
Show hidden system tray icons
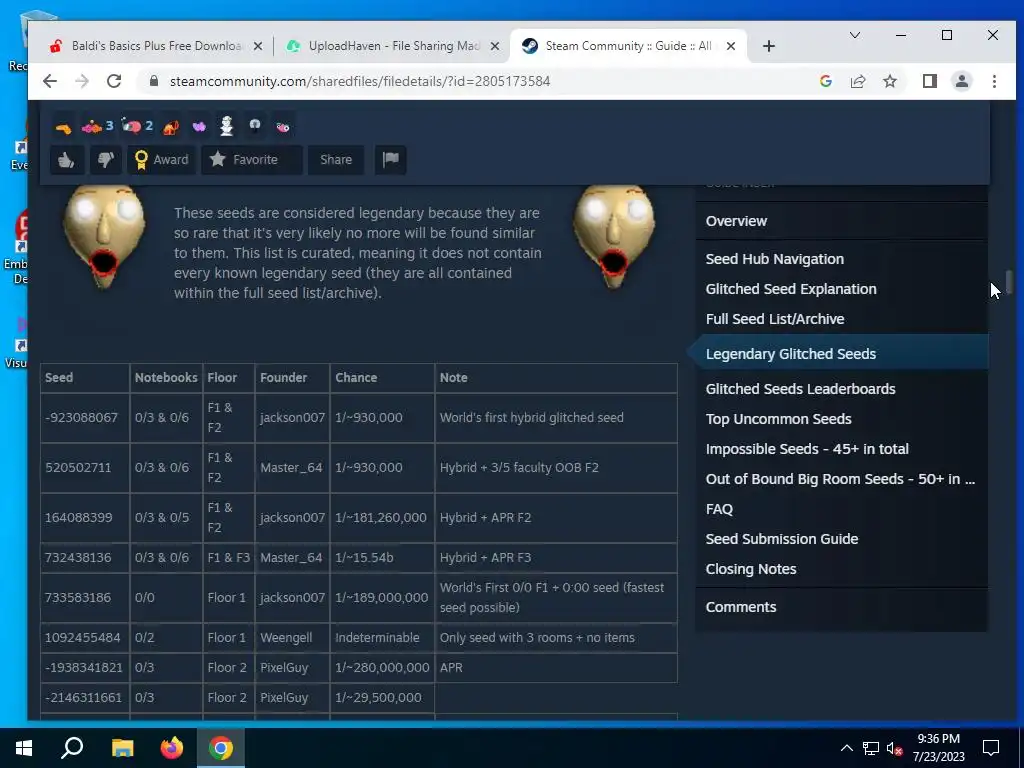coord(846,748)
